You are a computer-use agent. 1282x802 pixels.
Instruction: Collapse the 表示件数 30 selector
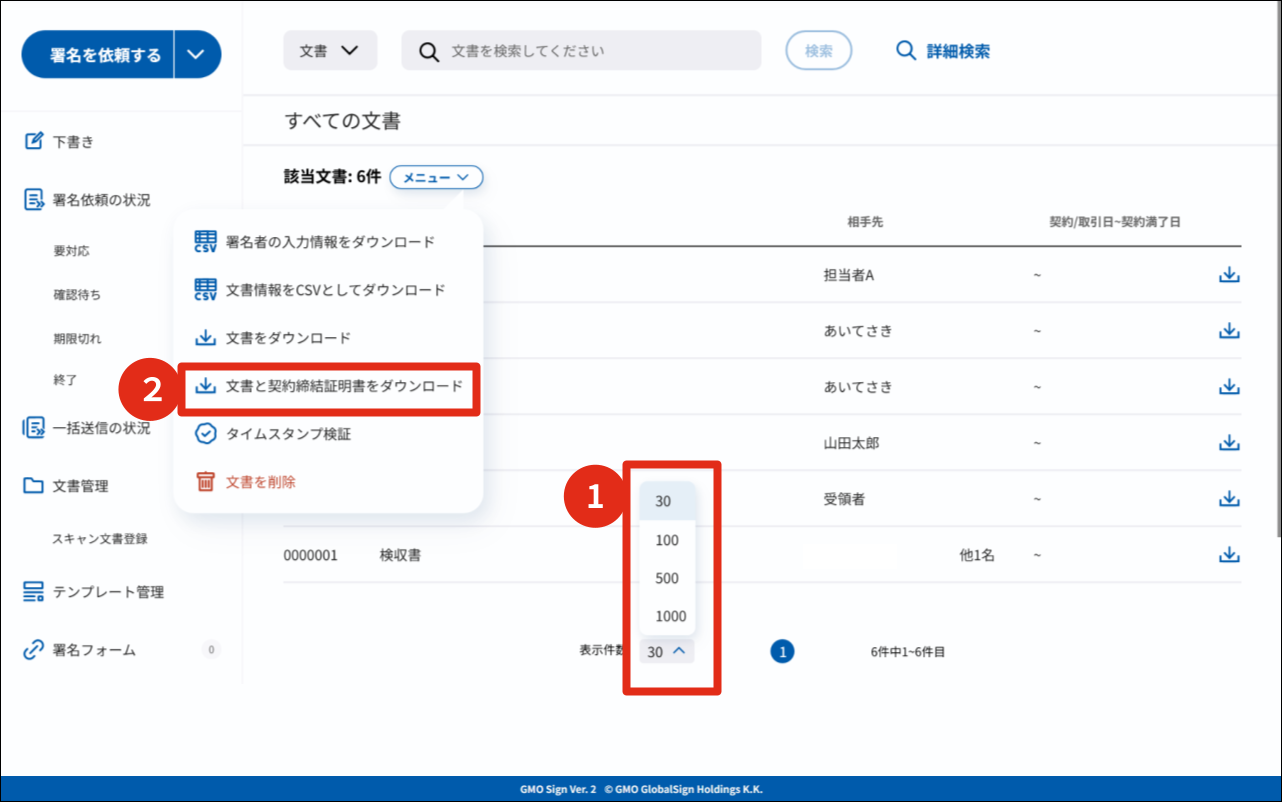click(x=667, y=651)
